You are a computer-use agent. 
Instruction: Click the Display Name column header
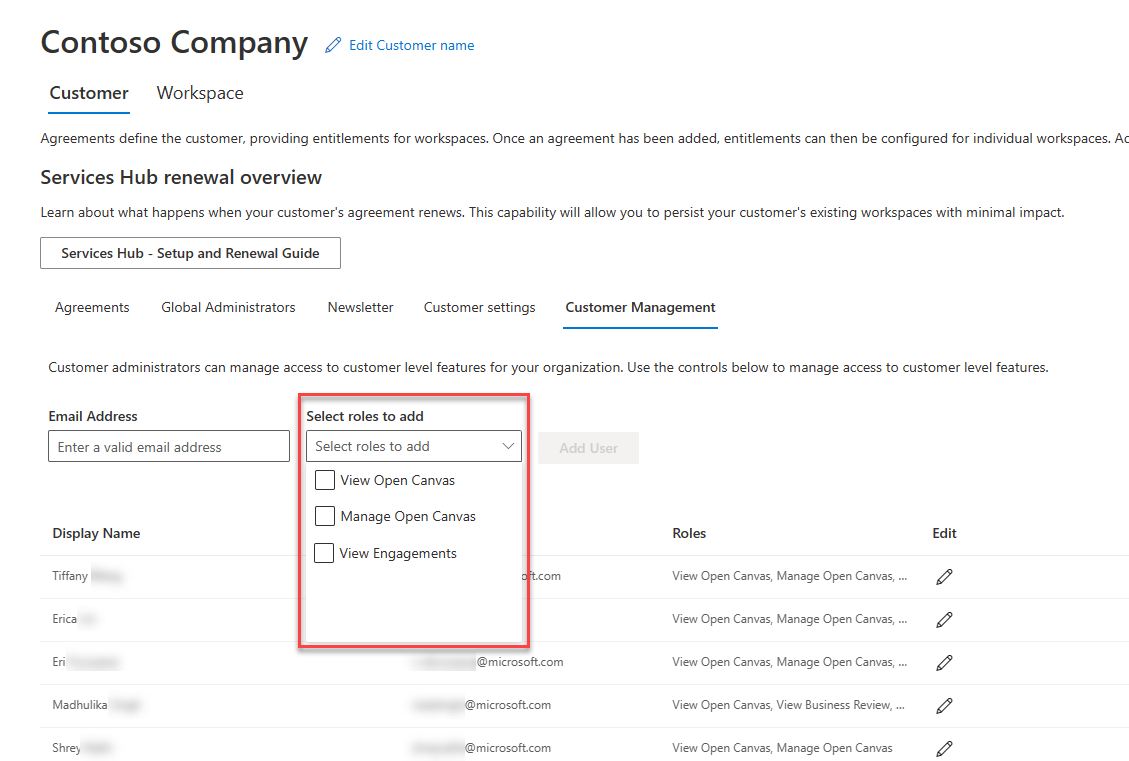click(96, 533)
